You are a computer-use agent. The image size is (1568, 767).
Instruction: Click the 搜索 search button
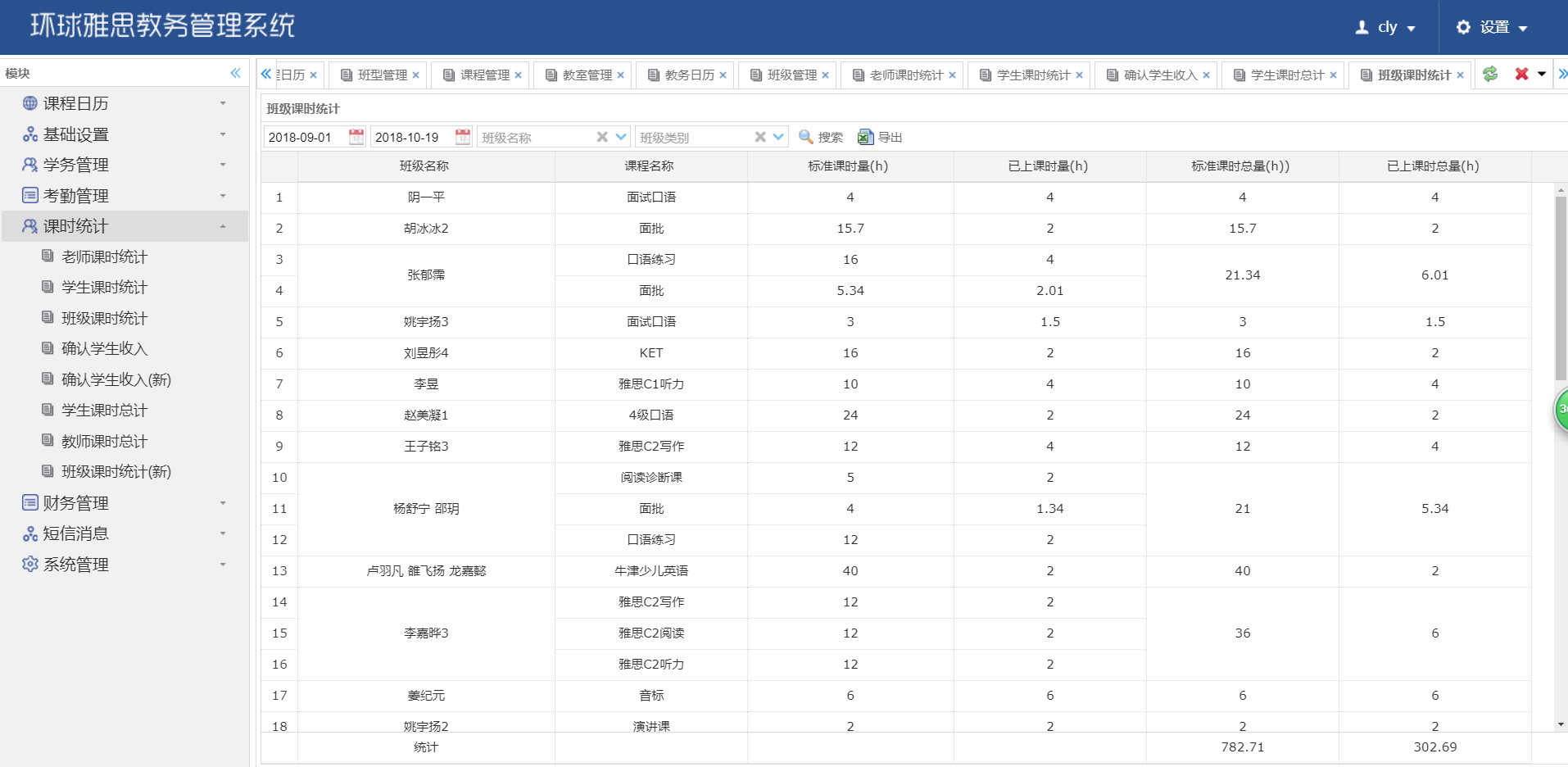click(821, 137)
